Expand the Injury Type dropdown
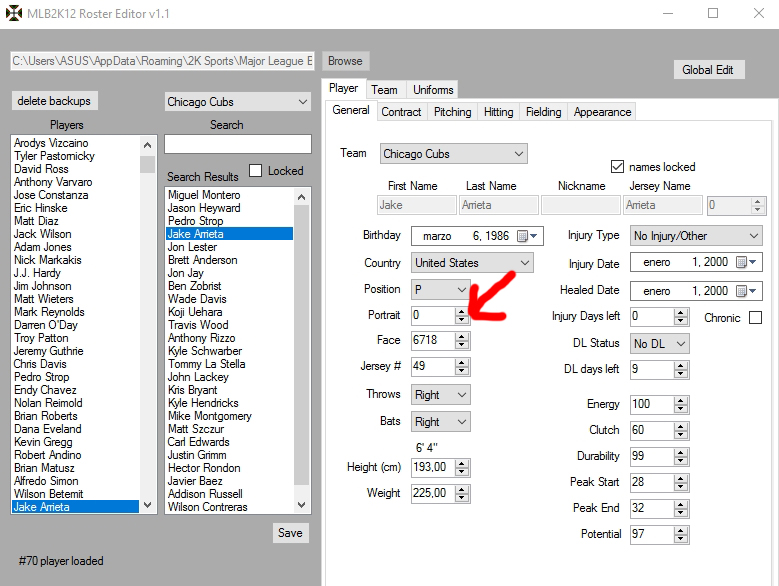779x586 pixels. coord(696,236)
